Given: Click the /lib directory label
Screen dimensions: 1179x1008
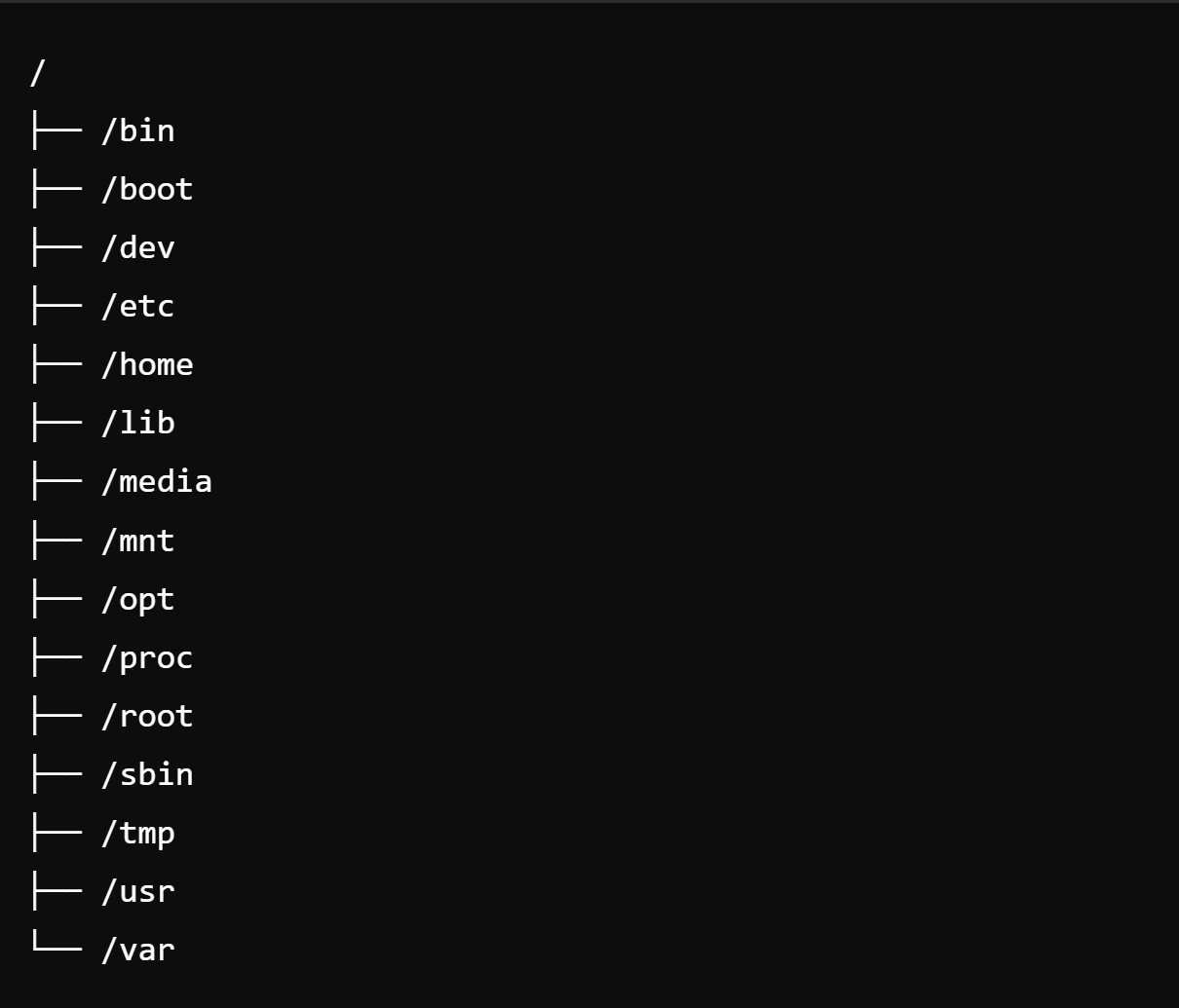Looking at the screenshot, I should click(x=138, y=423).
